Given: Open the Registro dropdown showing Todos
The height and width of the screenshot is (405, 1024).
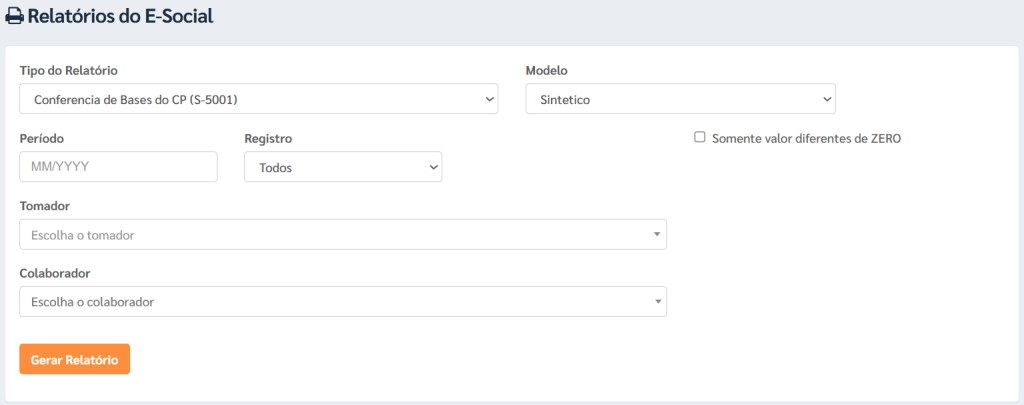Looking at the screenshot, I should pyautogui.click(x=343, y=167).
